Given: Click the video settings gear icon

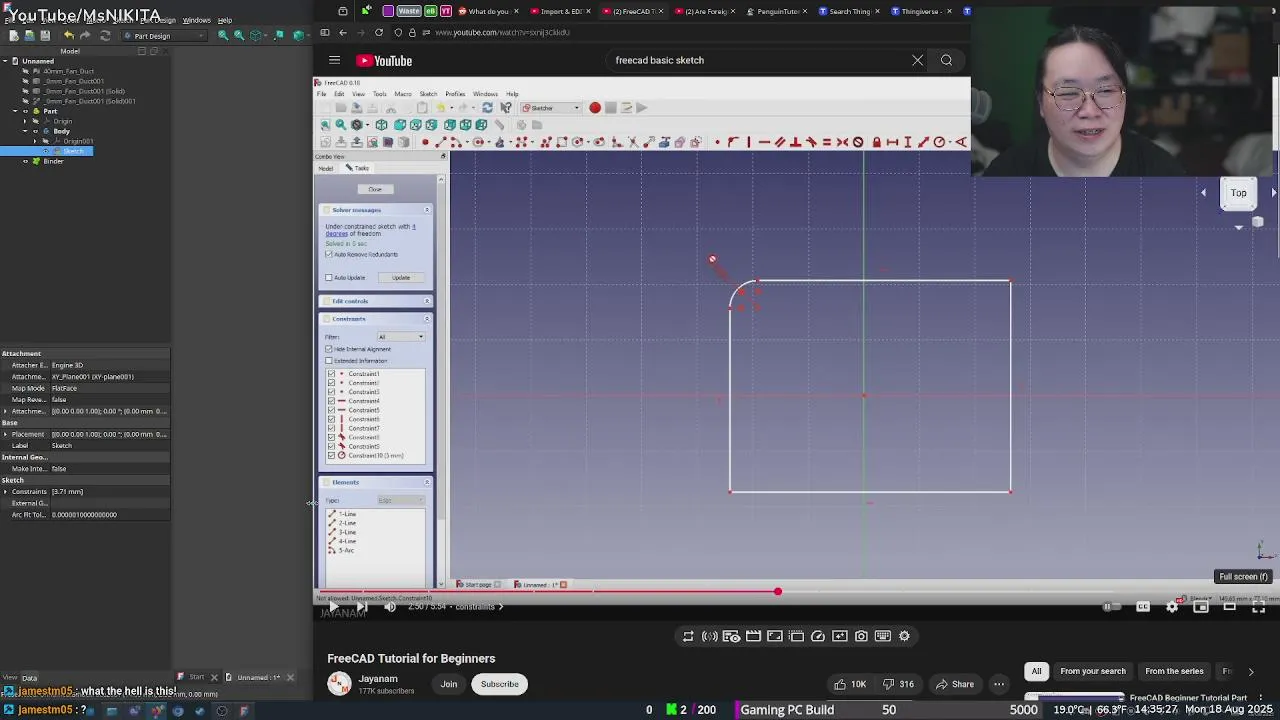Looking at the screenshot, I should (x=1172, y=607).
